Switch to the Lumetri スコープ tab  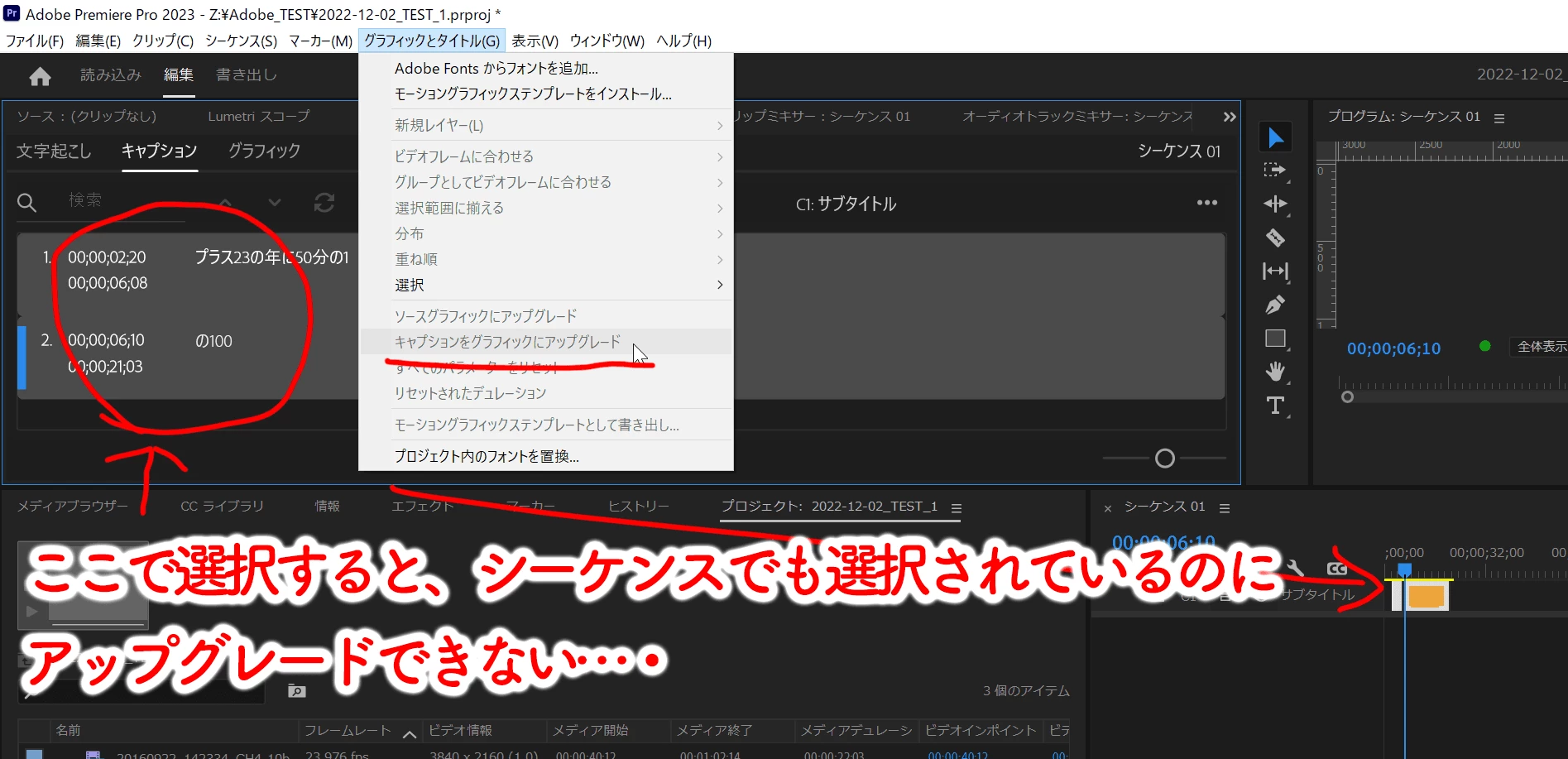tap(258, 117)
